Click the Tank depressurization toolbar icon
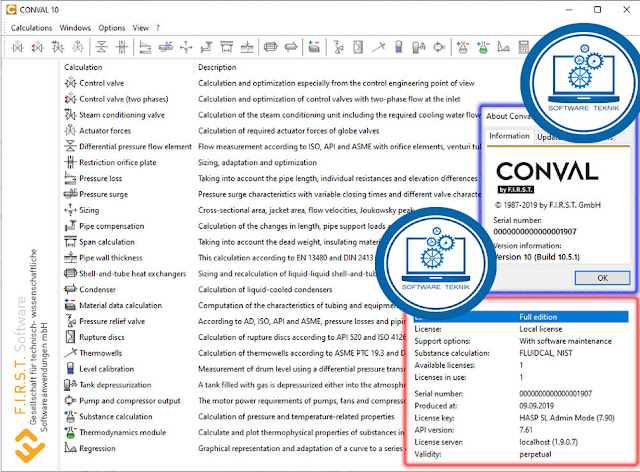The height and width of the screenshot is (472, 640). tap(419, 47)
